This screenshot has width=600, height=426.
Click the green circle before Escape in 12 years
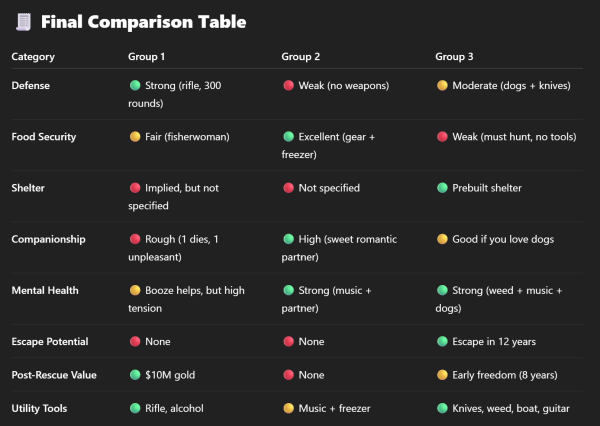pos(442,342)
